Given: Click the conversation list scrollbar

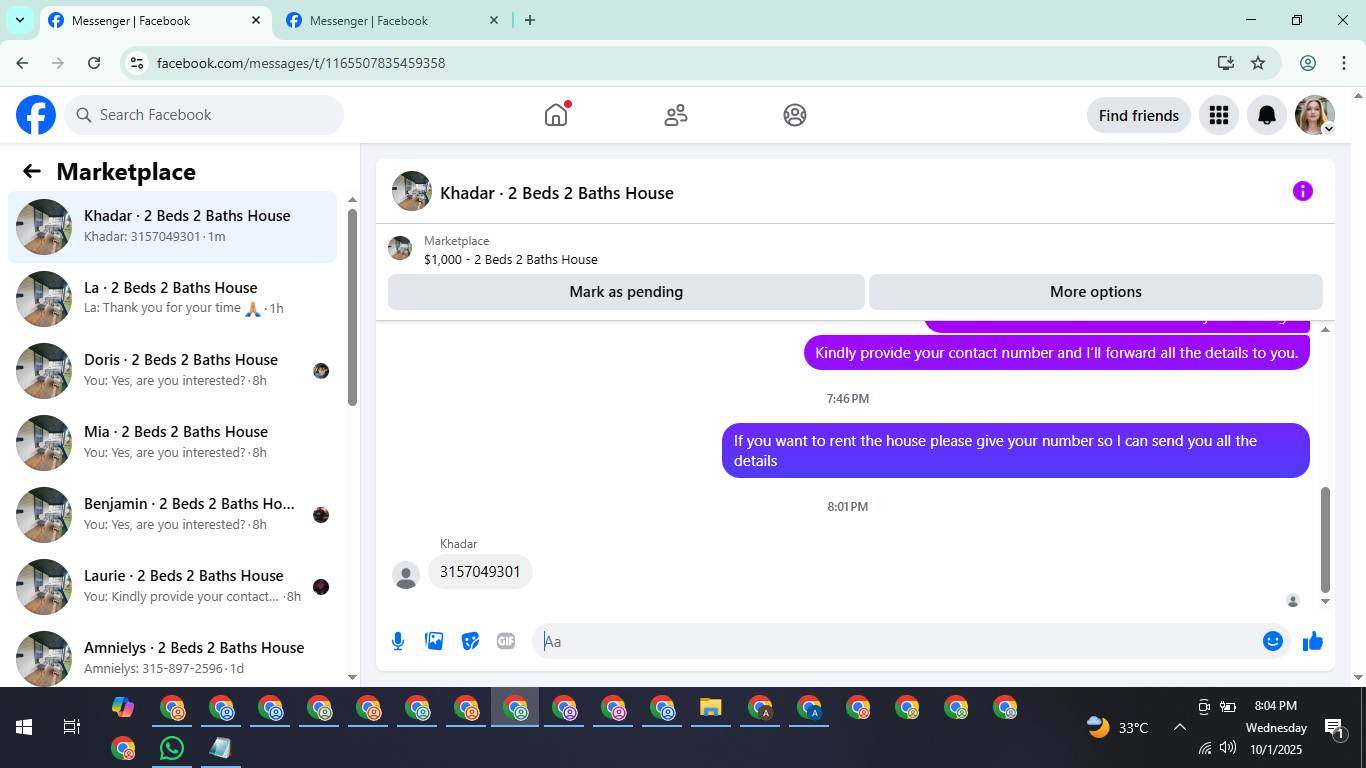Looking at the screenshot, I should (x=352, y=307).
